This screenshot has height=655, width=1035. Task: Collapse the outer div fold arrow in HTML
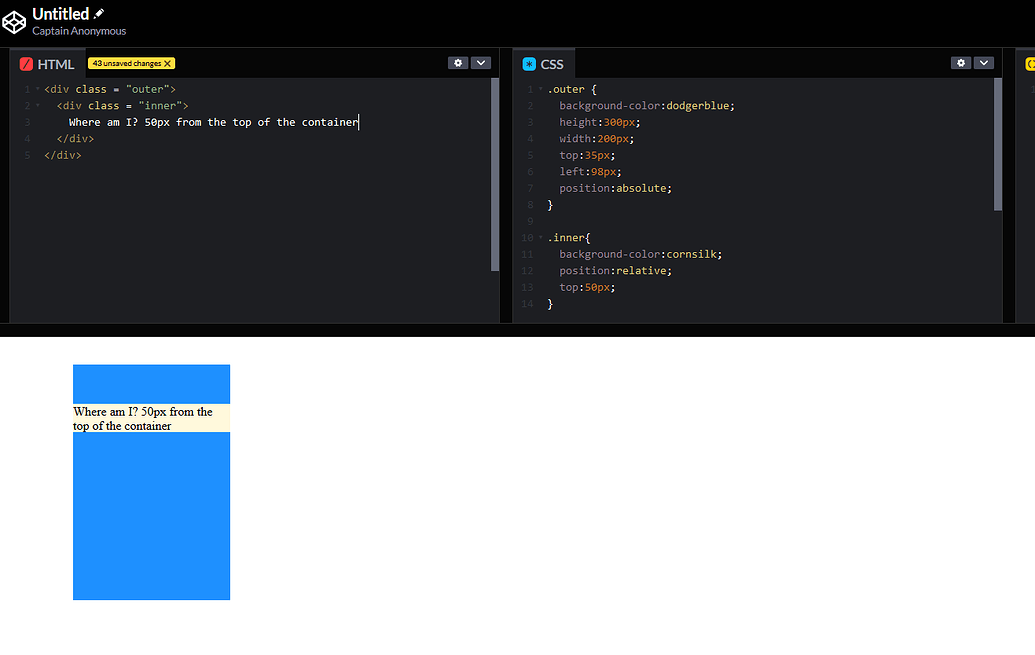point(38,89)
